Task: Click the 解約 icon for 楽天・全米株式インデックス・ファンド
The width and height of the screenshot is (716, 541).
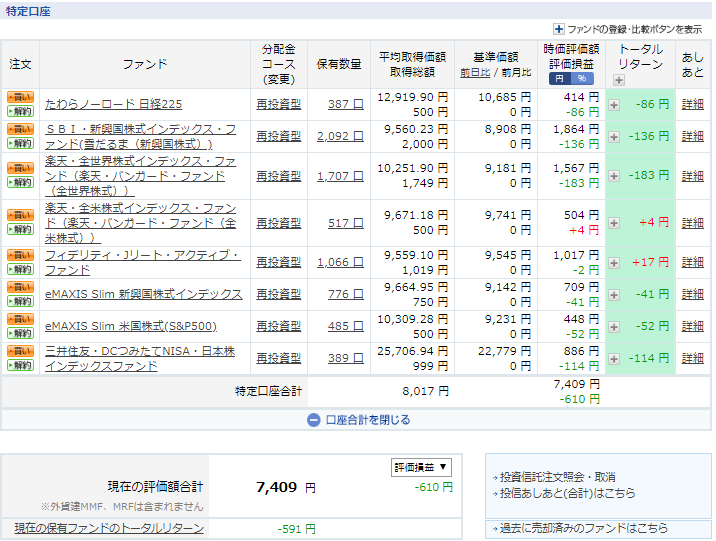Action: (x=20, y=230)
